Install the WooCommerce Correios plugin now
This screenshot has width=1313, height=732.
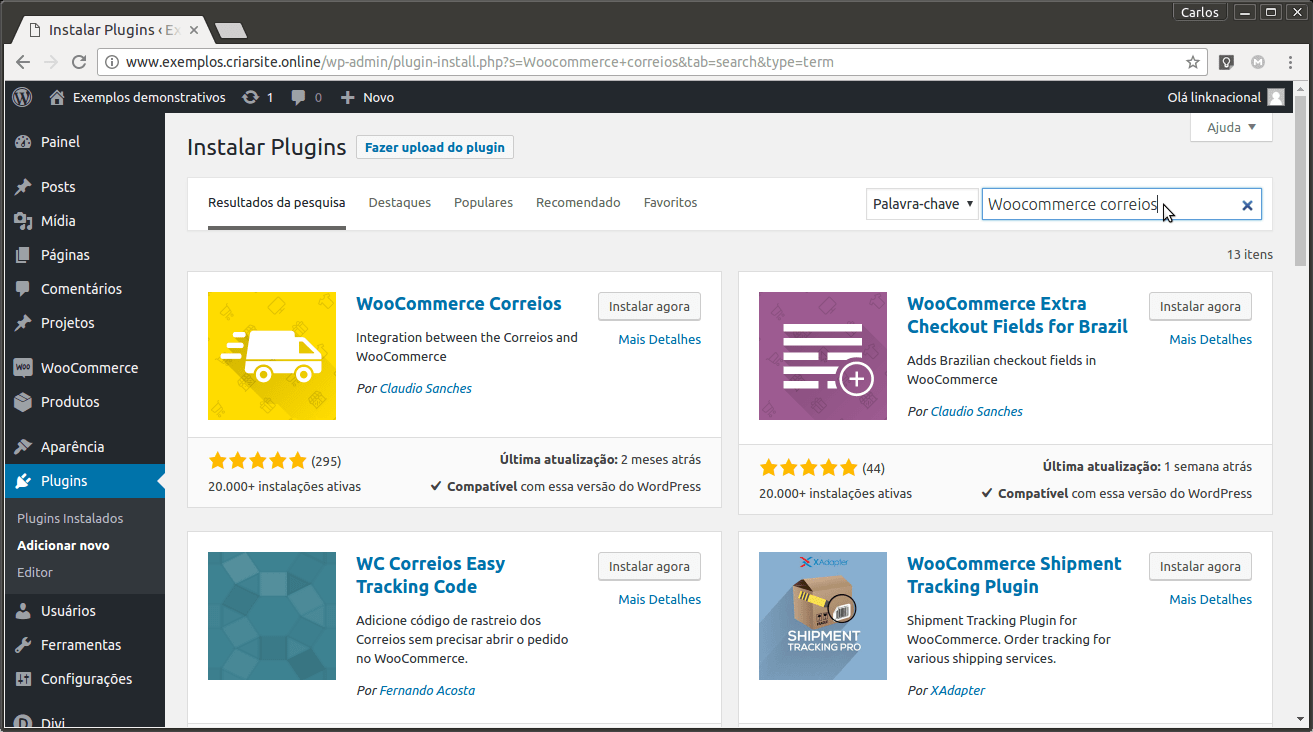point(649,307)
